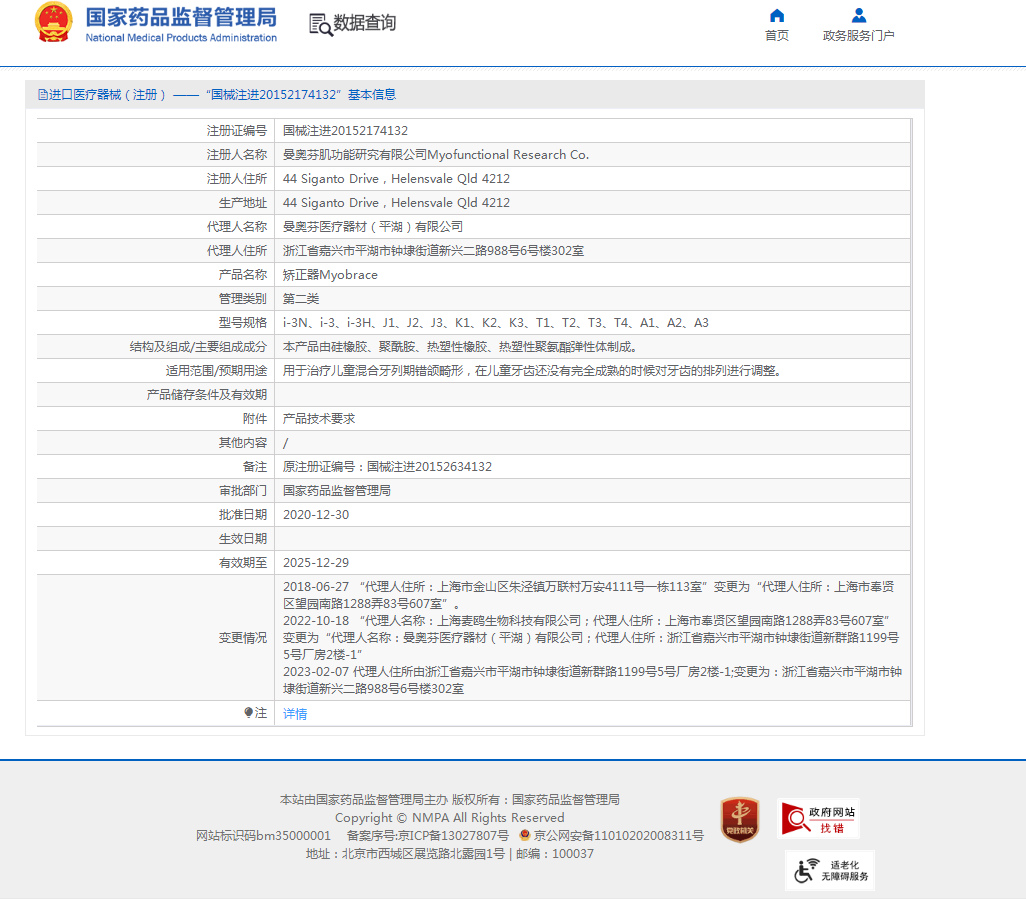Click the 适用范围/预期用途 description value
Viewport: 1026px width, 916px height.
pyautogui.click(x=531, y=371)
